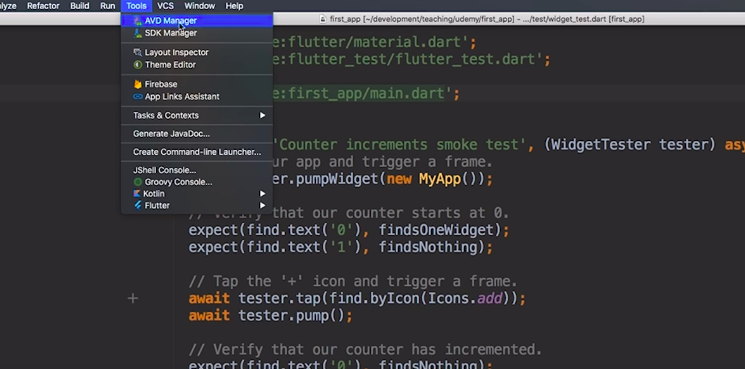Expand the Kotlin submenu arrow

click(262, 194)
